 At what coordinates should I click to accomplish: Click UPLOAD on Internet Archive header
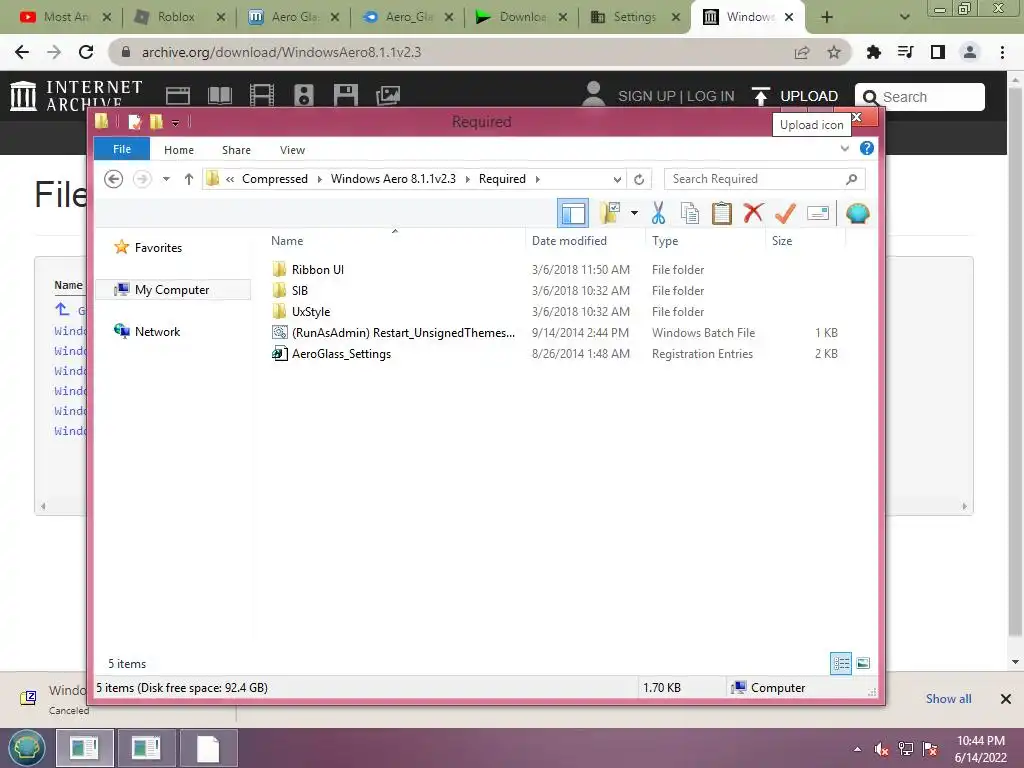pyautogui.click(x=795, y=96)
